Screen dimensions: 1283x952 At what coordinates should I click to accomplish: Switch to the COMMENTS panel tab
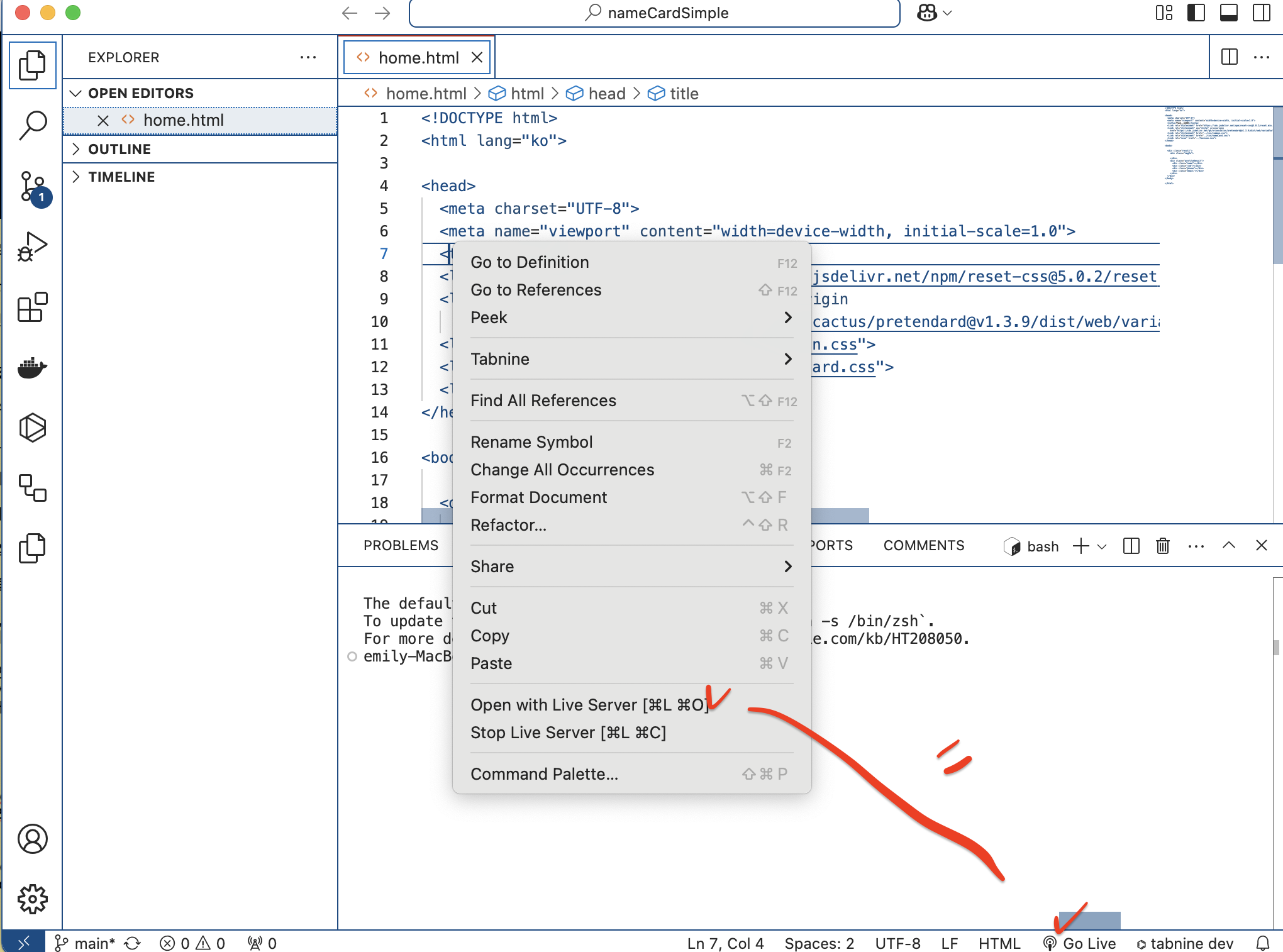tap(923, 545)
